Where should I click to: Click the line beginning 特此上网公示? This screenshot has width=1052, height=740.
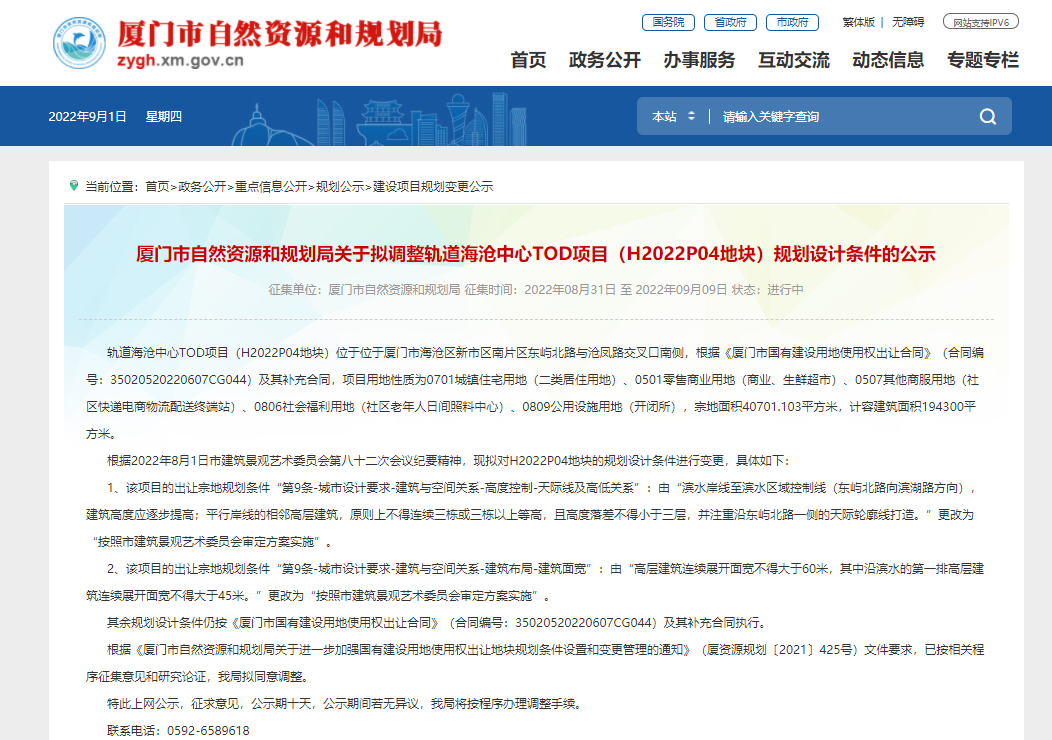pyautogui.click(x=346, y=704)
